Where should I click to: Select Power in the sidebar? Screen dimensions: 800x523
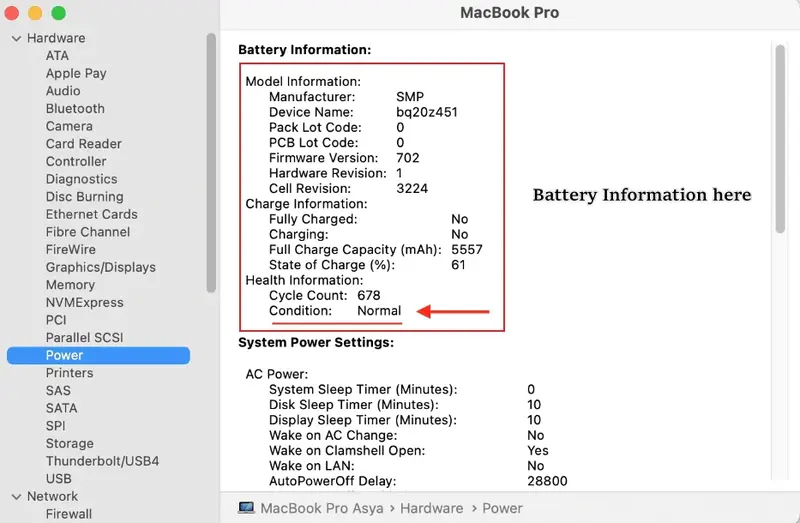[64, 355]
